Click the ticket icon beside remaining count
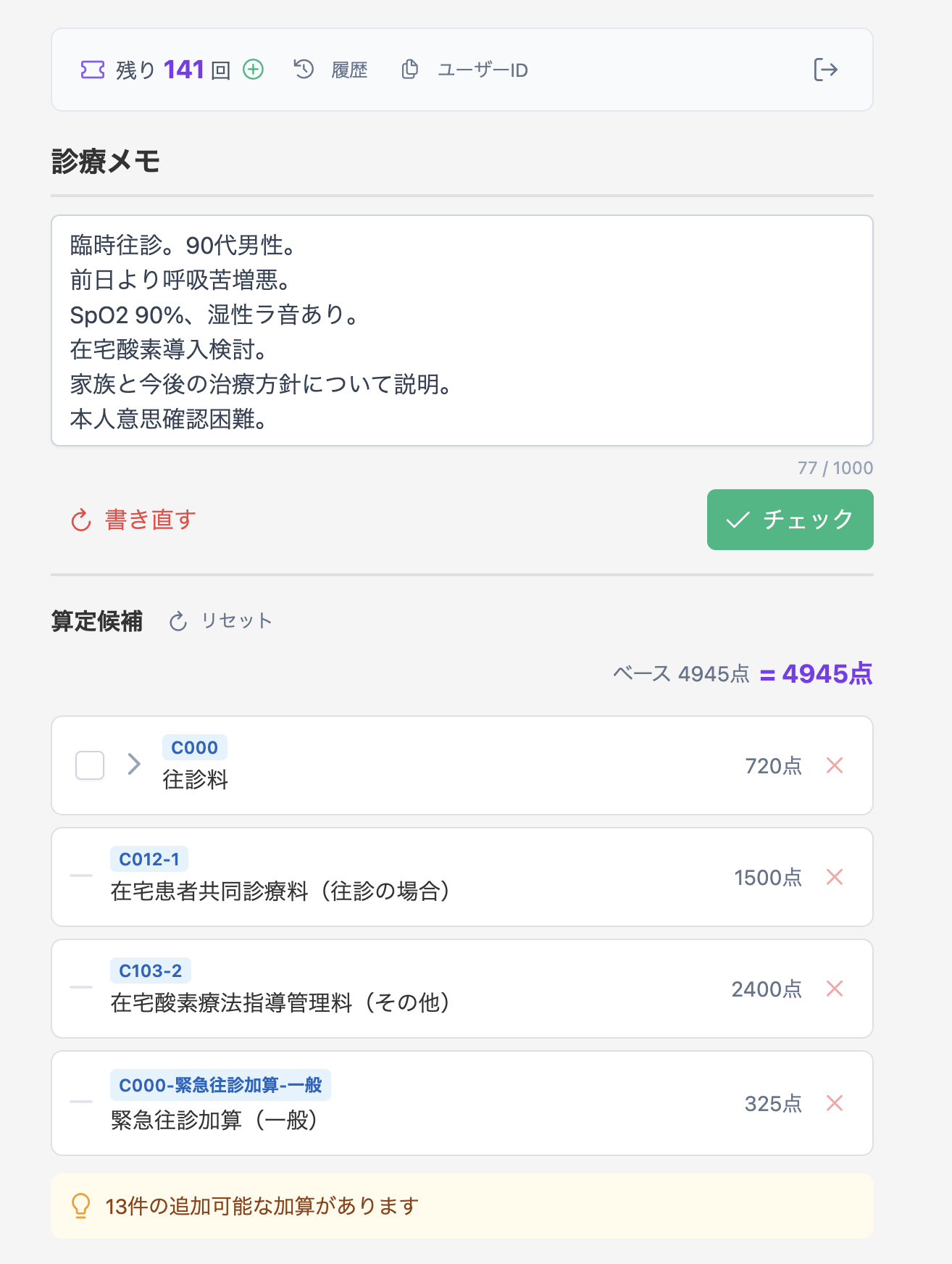 (x=93, y=70)
